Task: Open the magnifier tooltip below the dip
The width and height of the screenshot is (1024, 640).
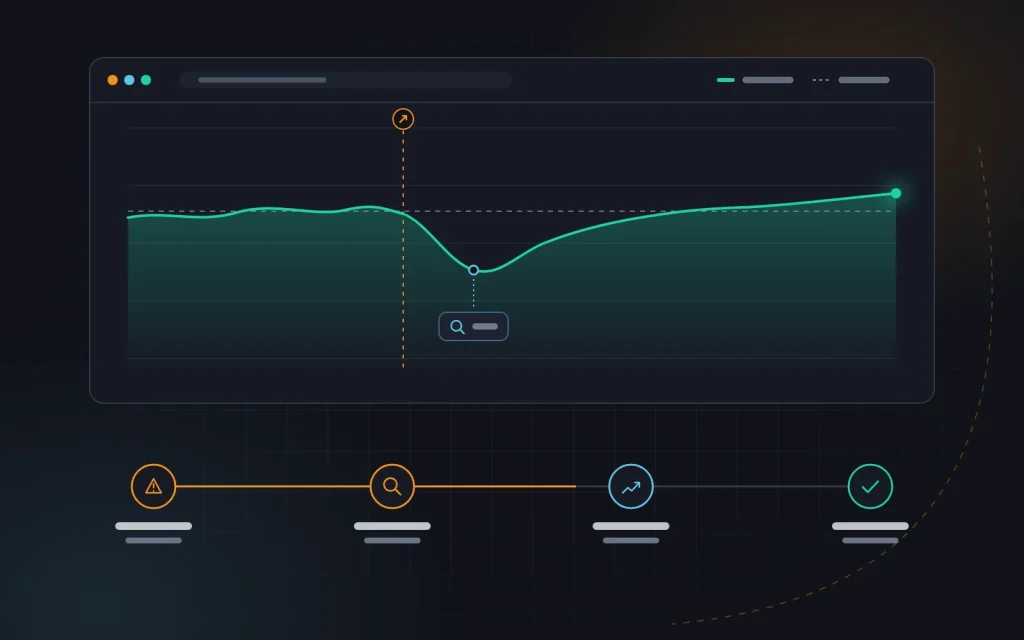Action: (473, 327)
